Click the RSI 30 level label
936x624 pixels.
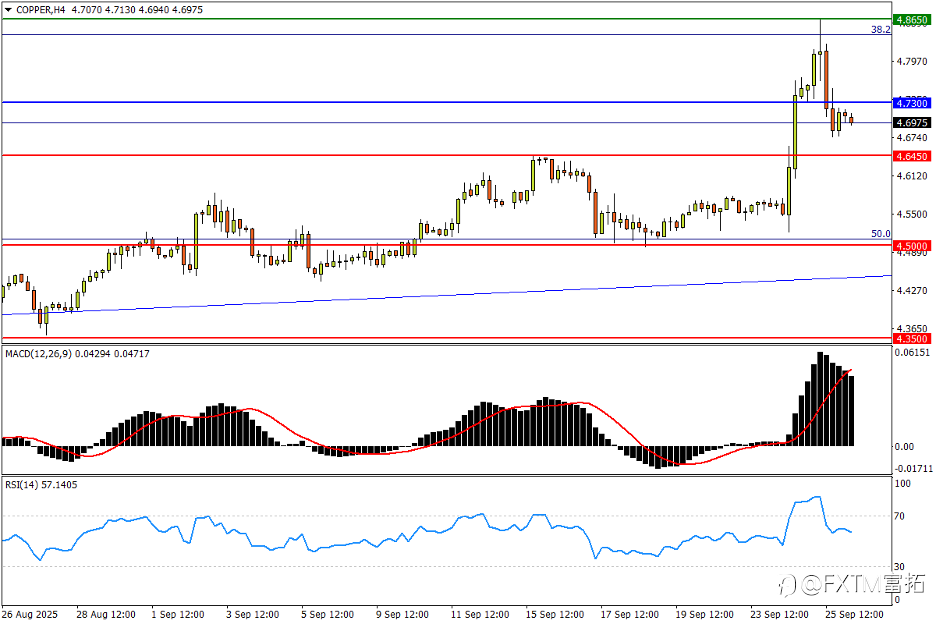[899, 566]
